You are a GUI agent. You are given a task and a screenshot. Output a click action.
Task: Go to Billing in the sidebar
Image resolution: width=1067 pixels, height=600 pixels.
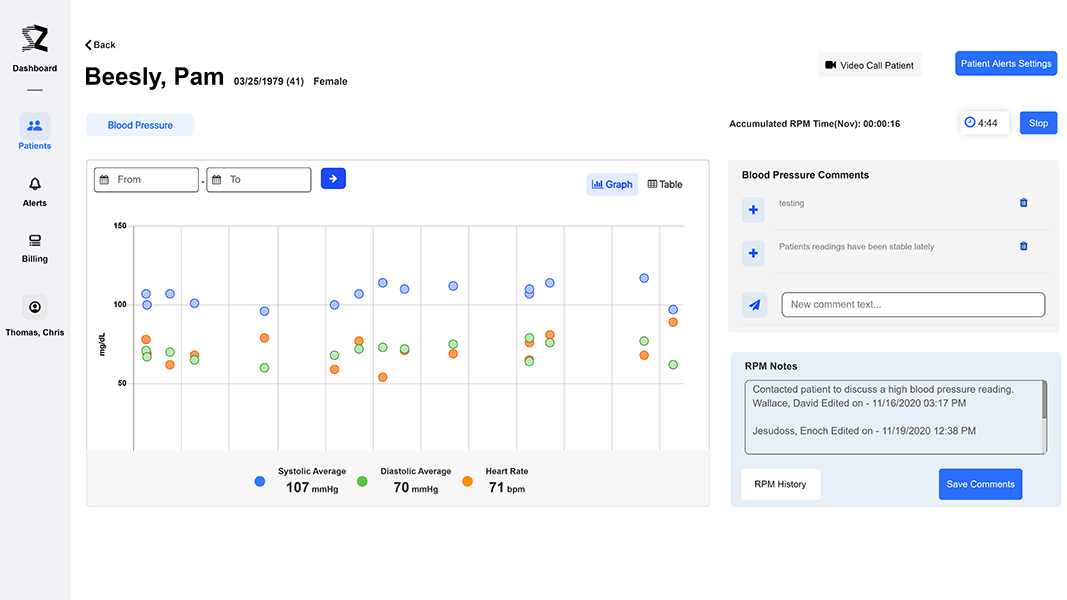coord(35,241)
